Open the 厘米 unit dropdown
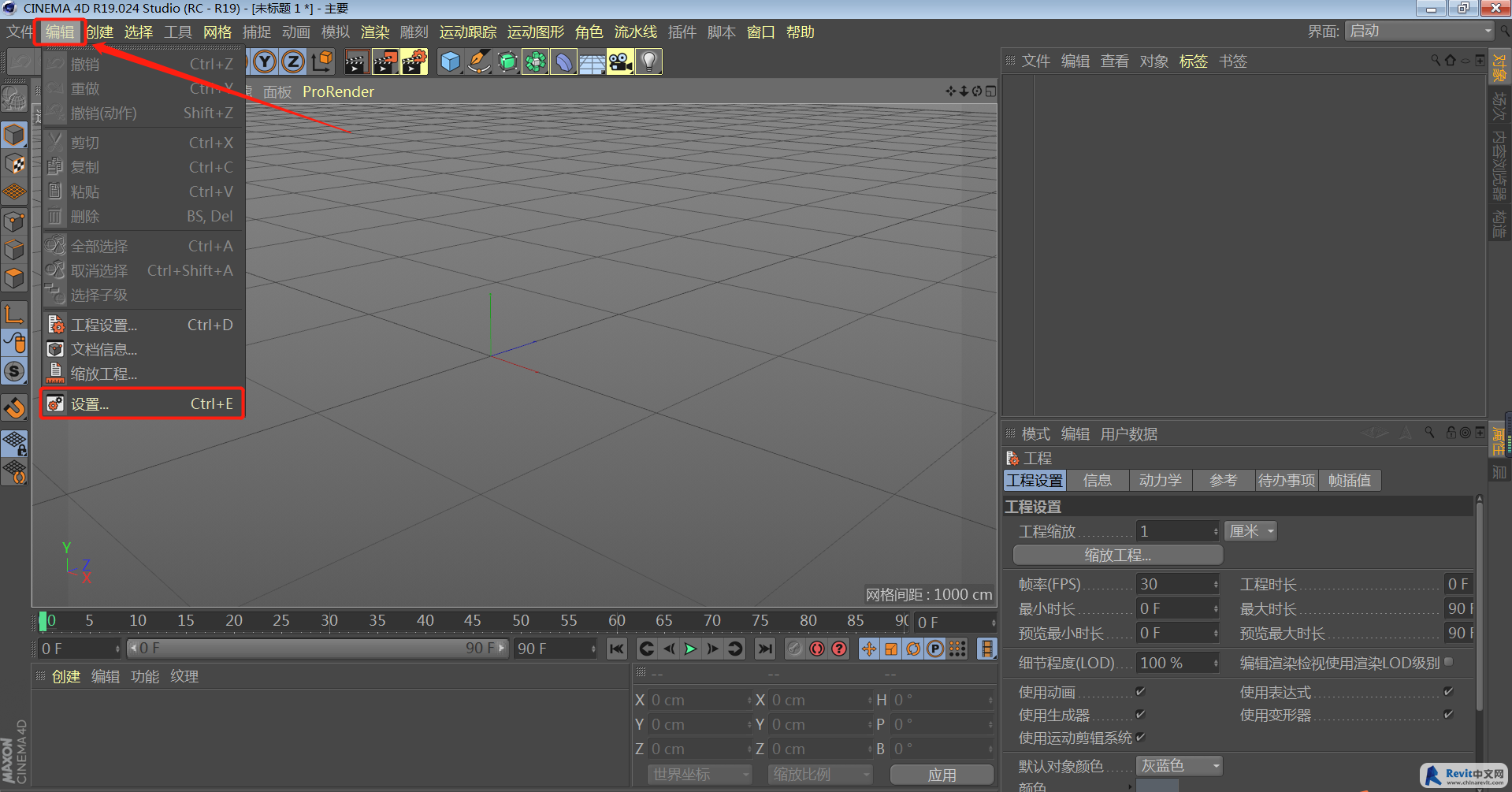The height and width of the screenshot is (792, 1512). pos(1250,531)
